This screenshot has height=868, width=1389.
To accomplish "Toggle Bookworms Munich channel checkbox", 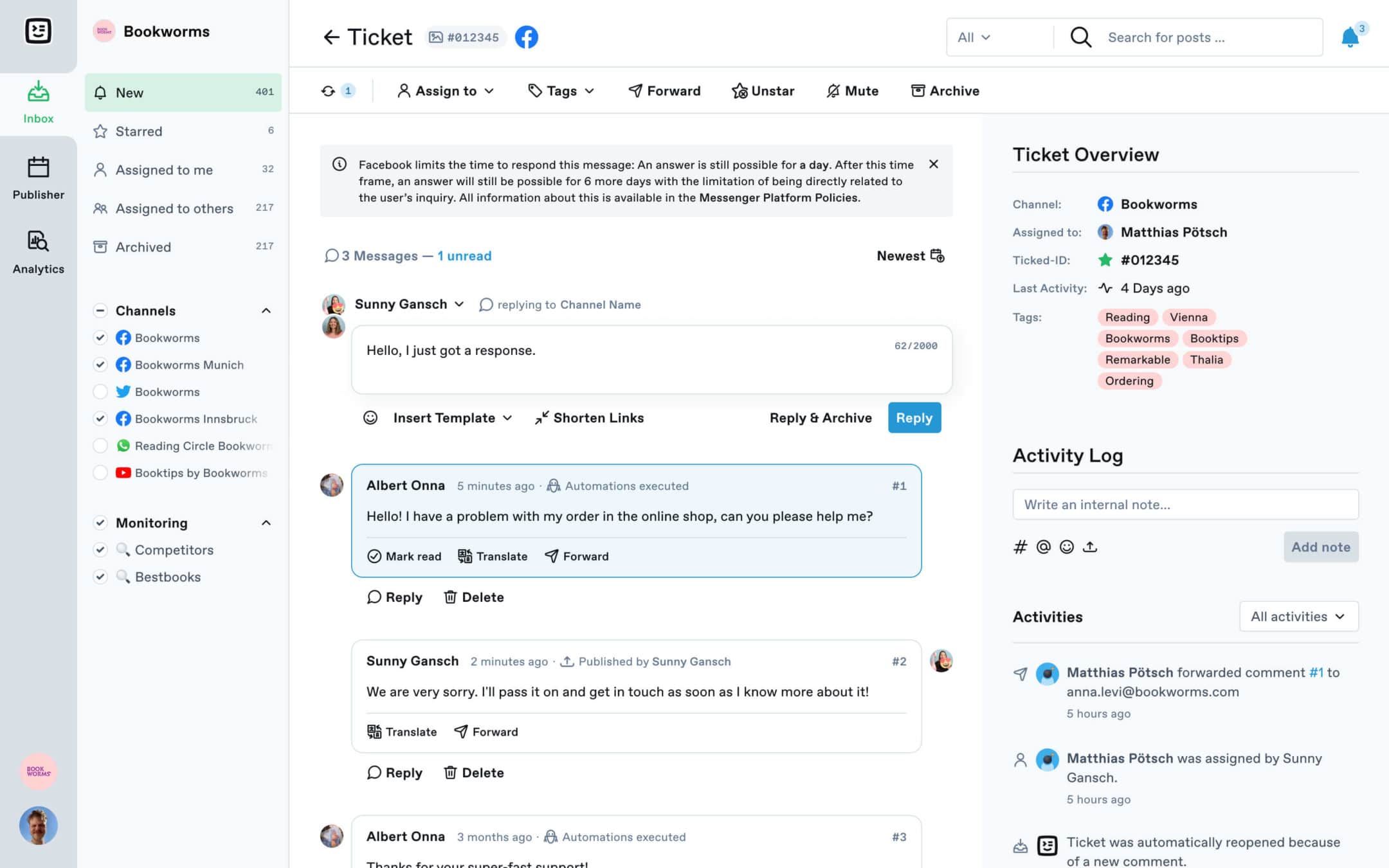I will (100, 365).
